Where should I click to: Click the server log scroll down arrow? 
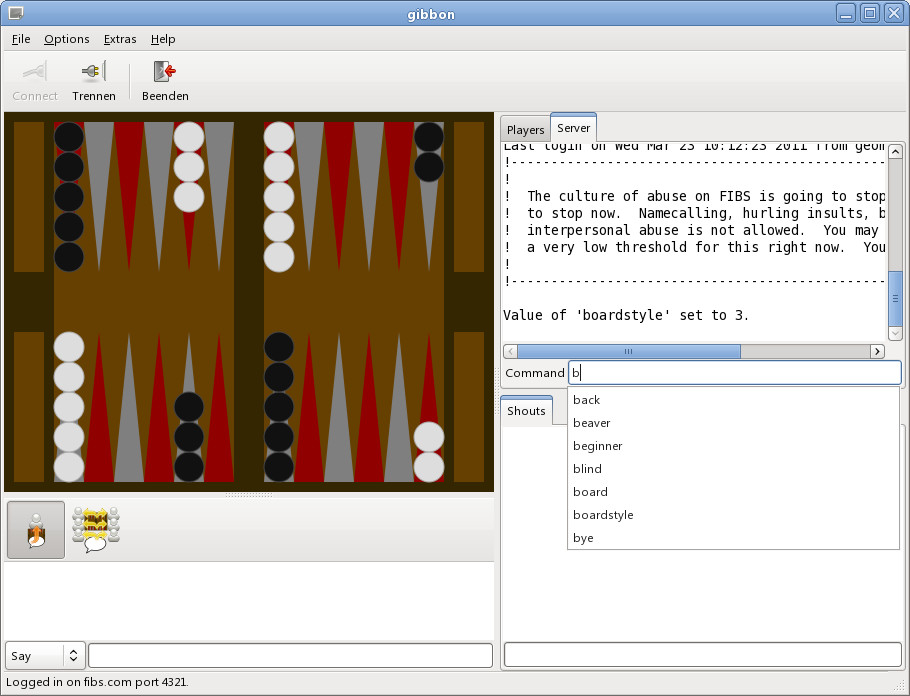pos(895,334)
